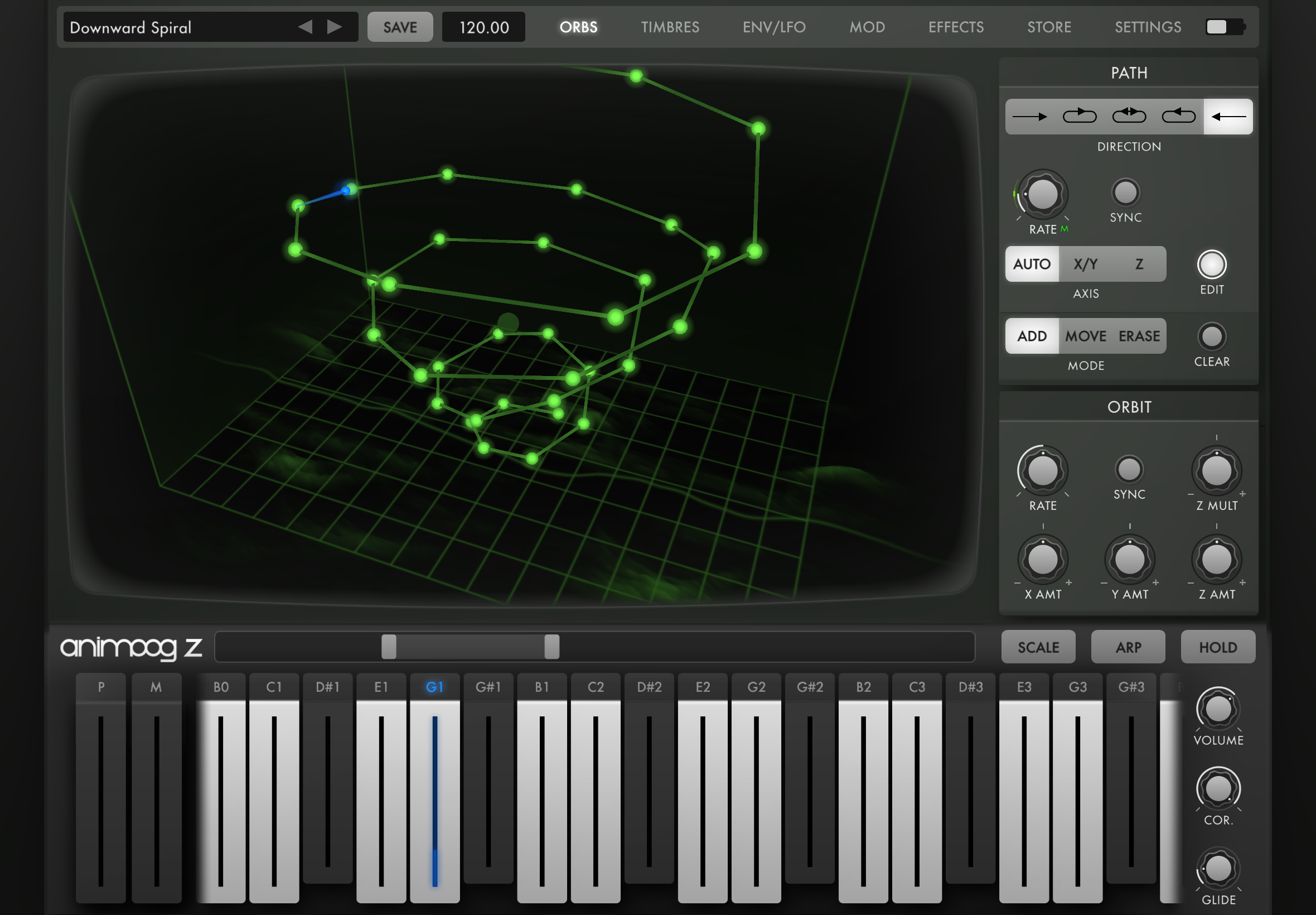The height and width of the screenshot is (915, 1316).
Task: Click the SAVE button
Action: pyautogui.click(x=400, y=27)
